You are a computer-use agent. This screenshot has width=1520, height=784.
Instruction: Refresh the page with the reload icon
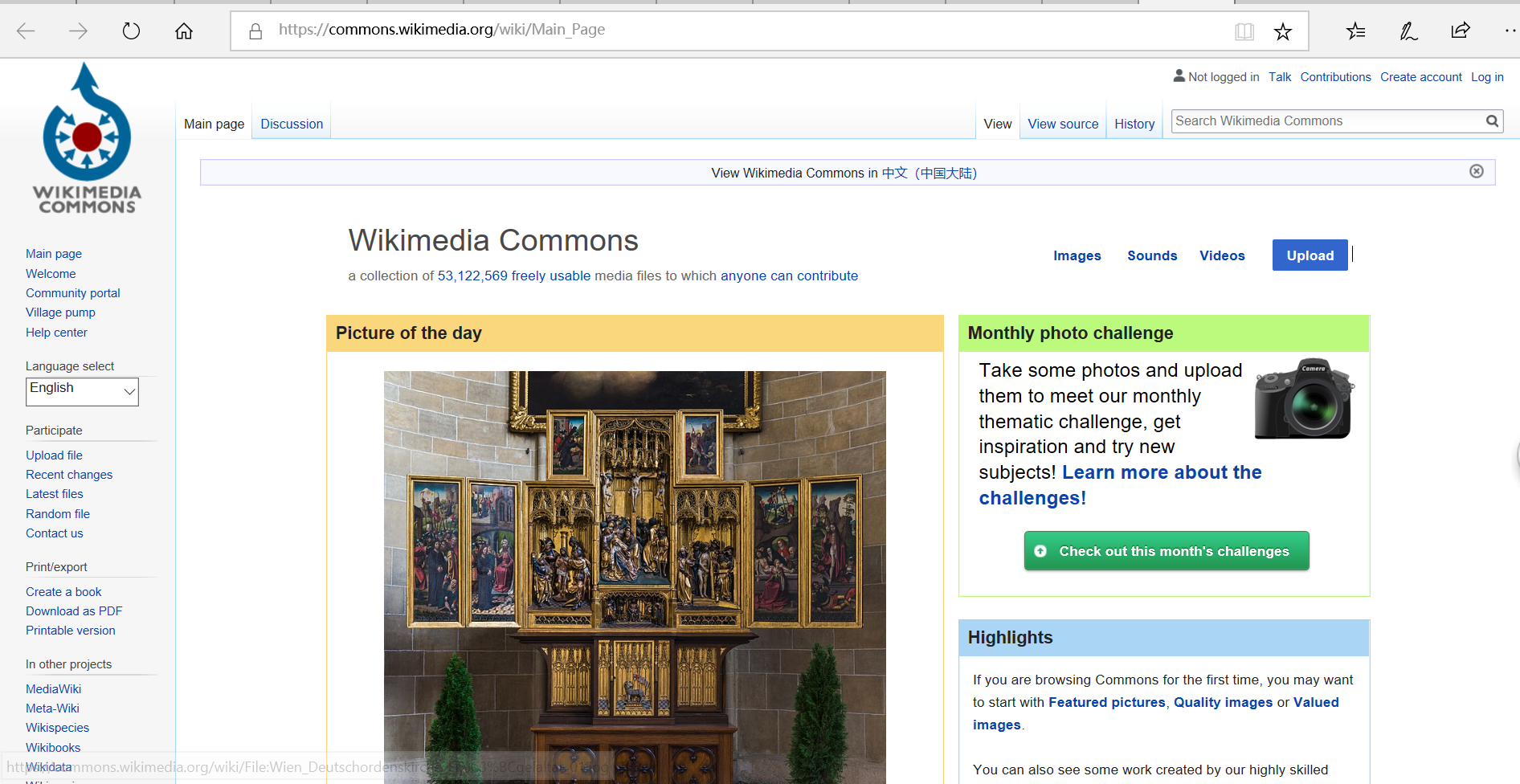click(x=131, y=31)
